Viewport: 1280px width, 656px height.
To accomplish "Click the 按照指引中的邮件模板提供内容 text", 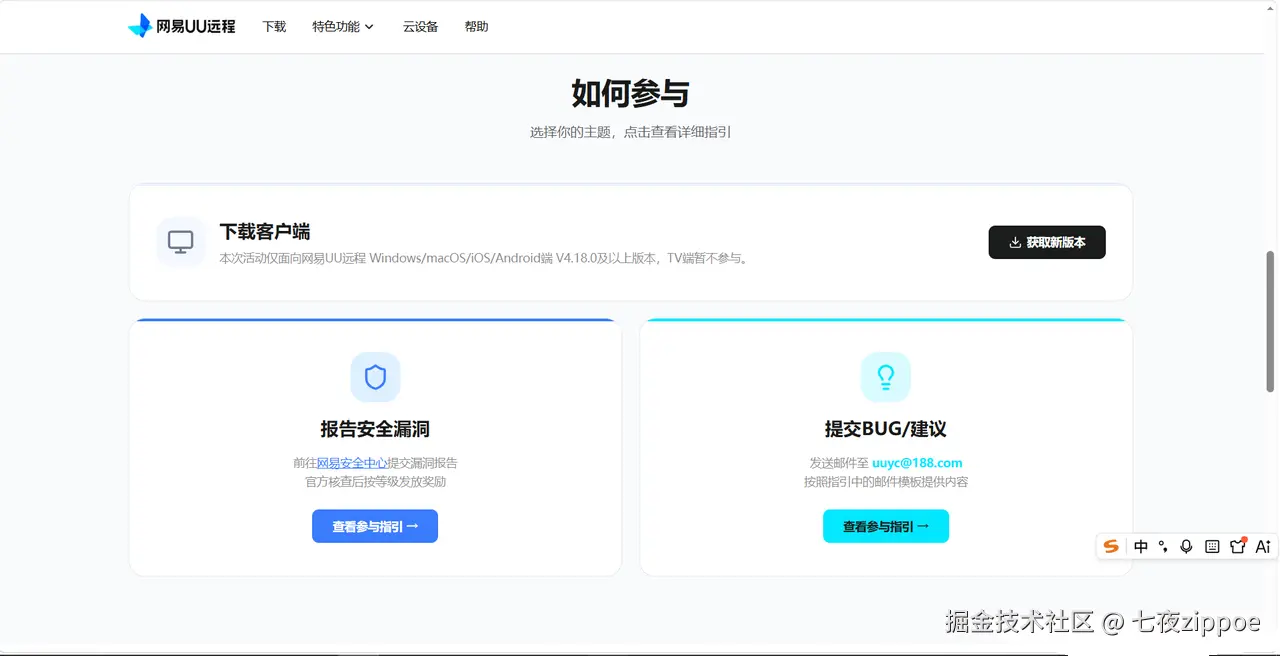I will 886,482.
